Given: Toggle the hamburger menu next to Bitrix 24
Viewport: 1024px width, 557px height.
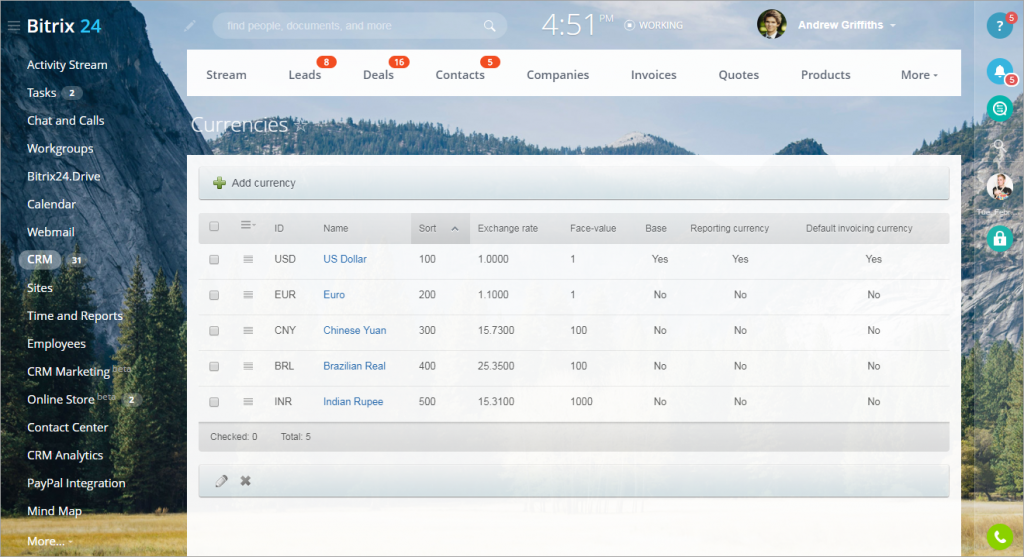Looking at the screenshot, I should pyautogui.click(x=14, y=26).
